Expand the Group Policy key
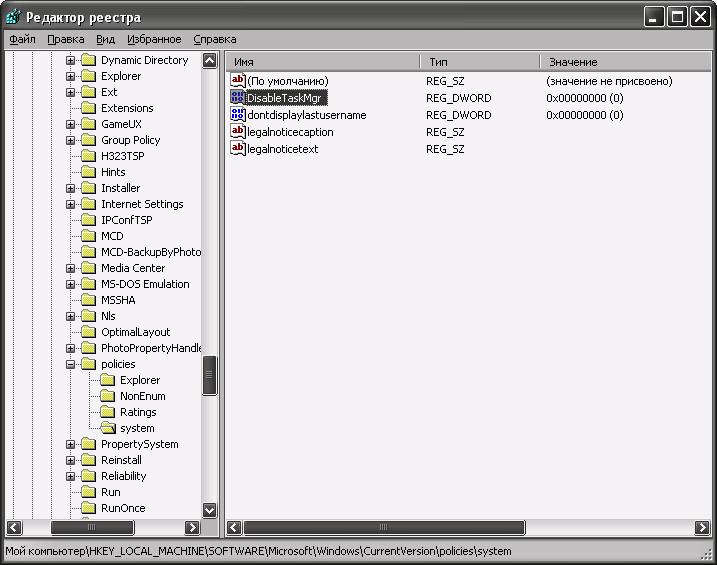This screenshot has width=717, height=565. pyautogui.click(x=70, y=140)
